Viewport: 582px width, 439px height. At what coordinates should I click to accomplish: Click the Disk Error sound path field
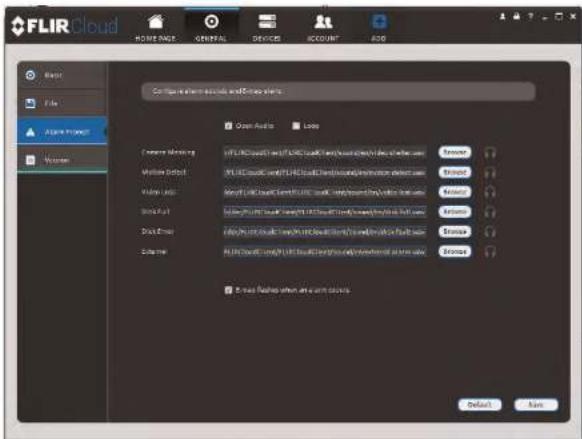pos(325,232)
